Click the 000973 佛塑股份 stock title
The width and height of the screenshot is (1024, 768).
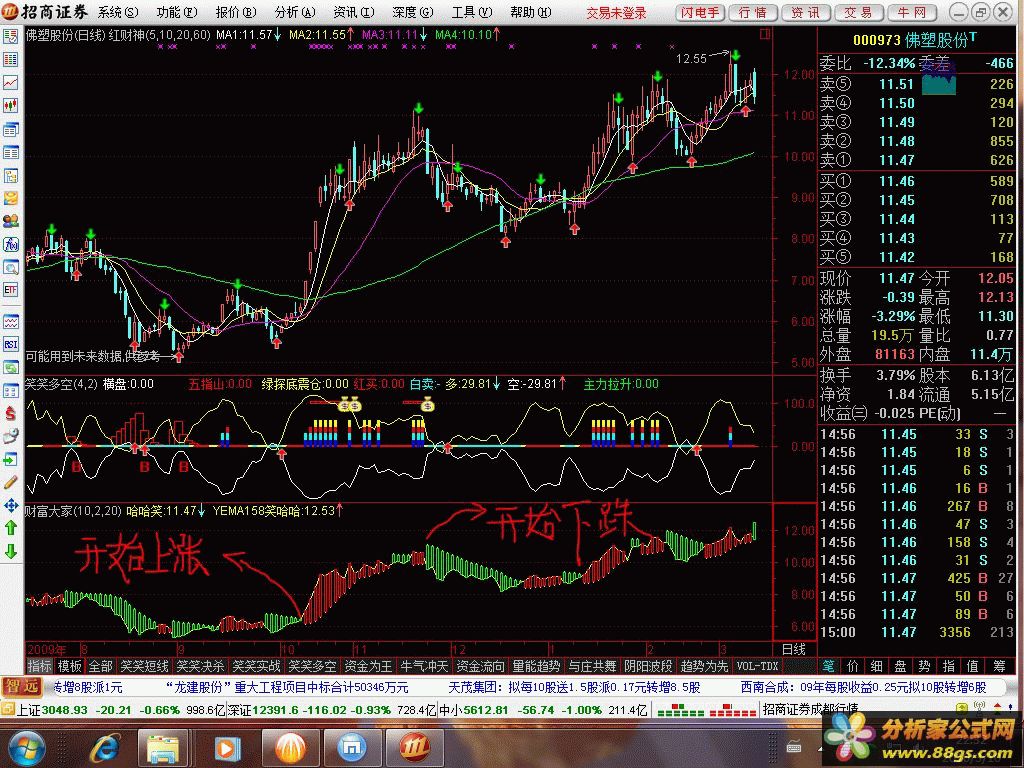coord(915,40)
